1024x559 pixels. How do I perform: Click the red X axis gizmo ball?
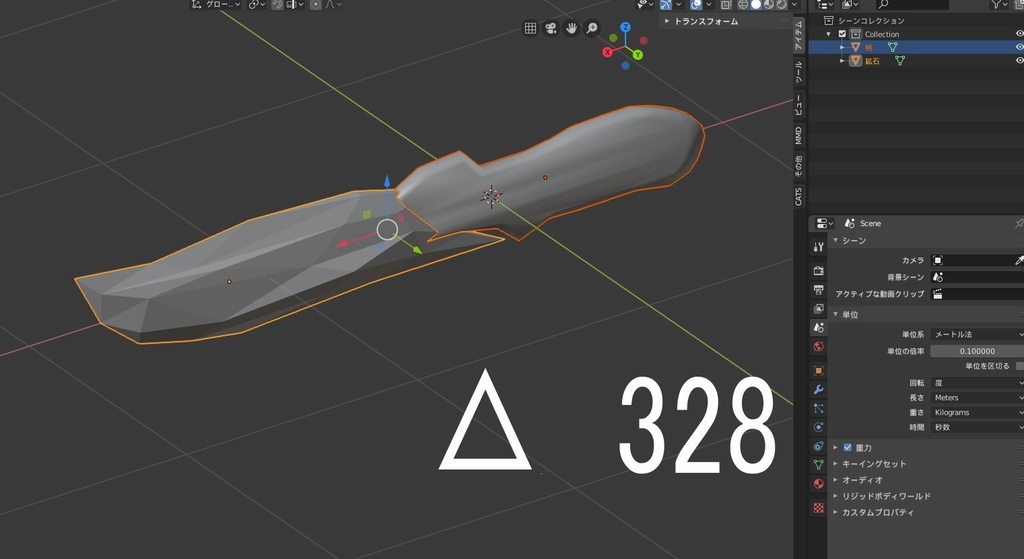pos(607,52)
